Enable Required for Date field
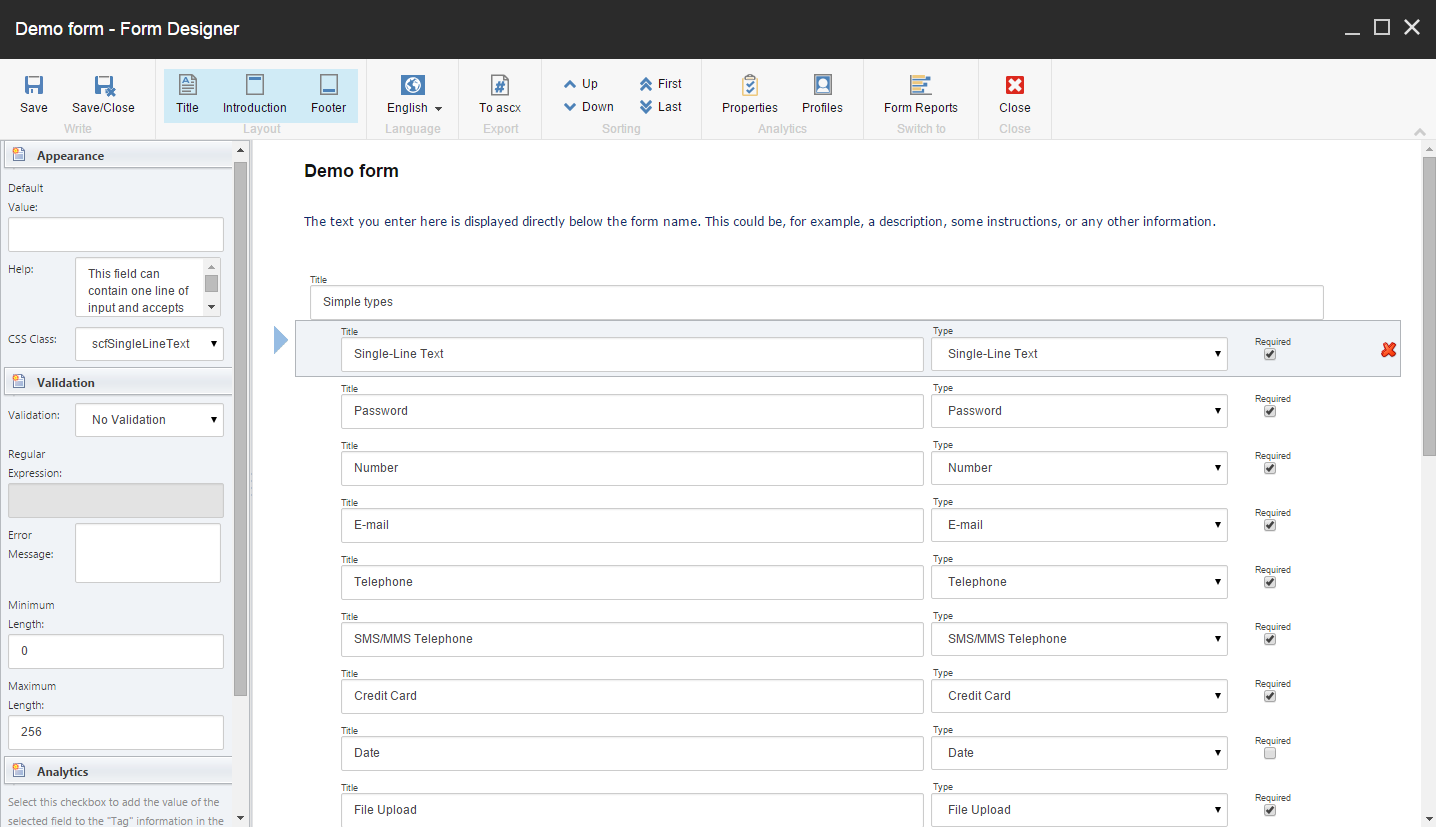The height and width of the screenshot is (827, 1436). 1270,753
